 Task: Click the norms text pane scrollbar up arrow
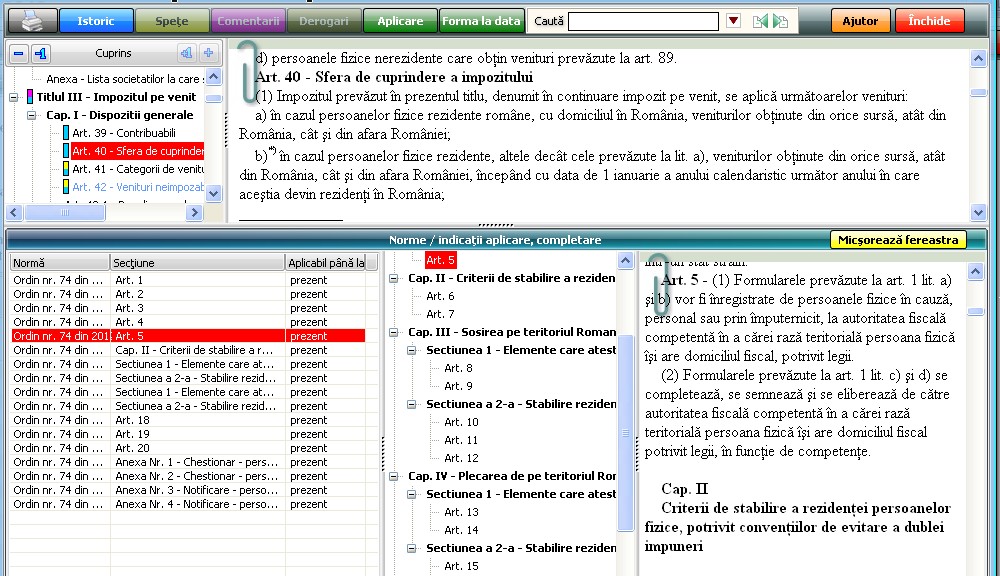point(975,272)
